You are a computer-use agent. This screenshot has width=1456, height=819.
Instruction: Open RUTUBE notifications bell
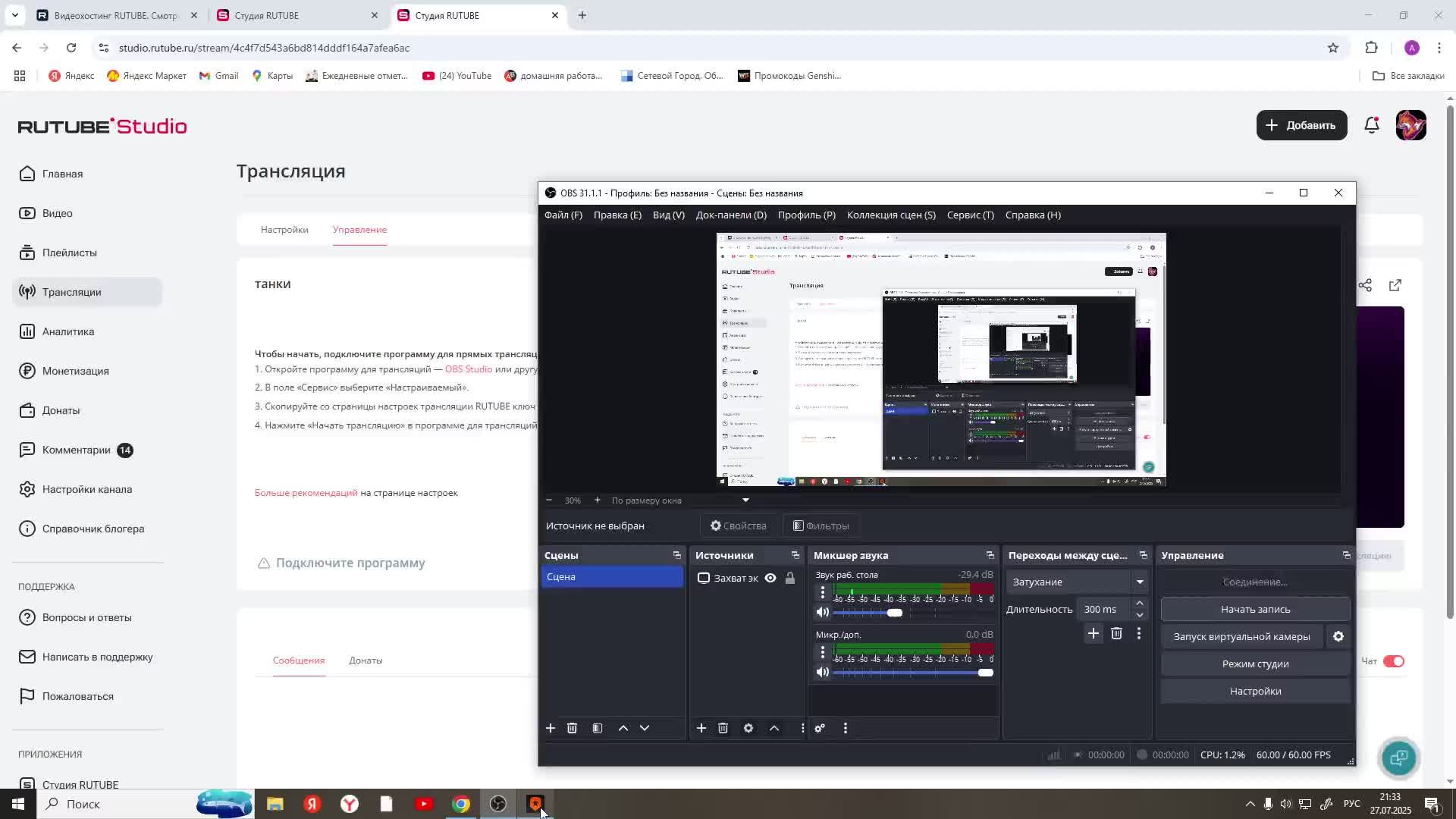point(1372,125)
